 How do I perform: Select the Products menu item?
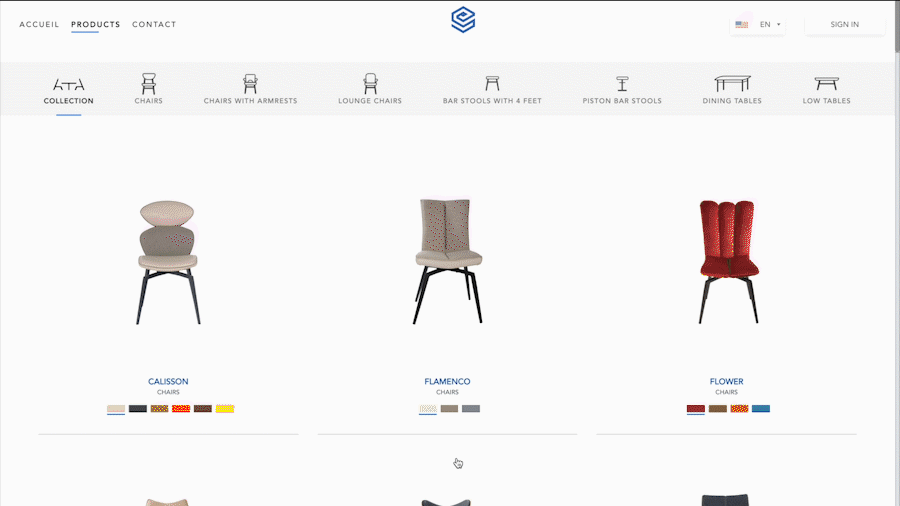click(96, 25)
